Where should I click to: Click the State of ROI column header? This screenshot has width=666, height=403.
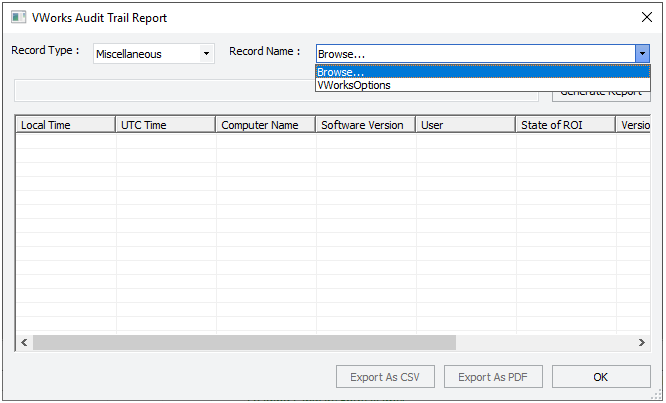tap(565, 125)
